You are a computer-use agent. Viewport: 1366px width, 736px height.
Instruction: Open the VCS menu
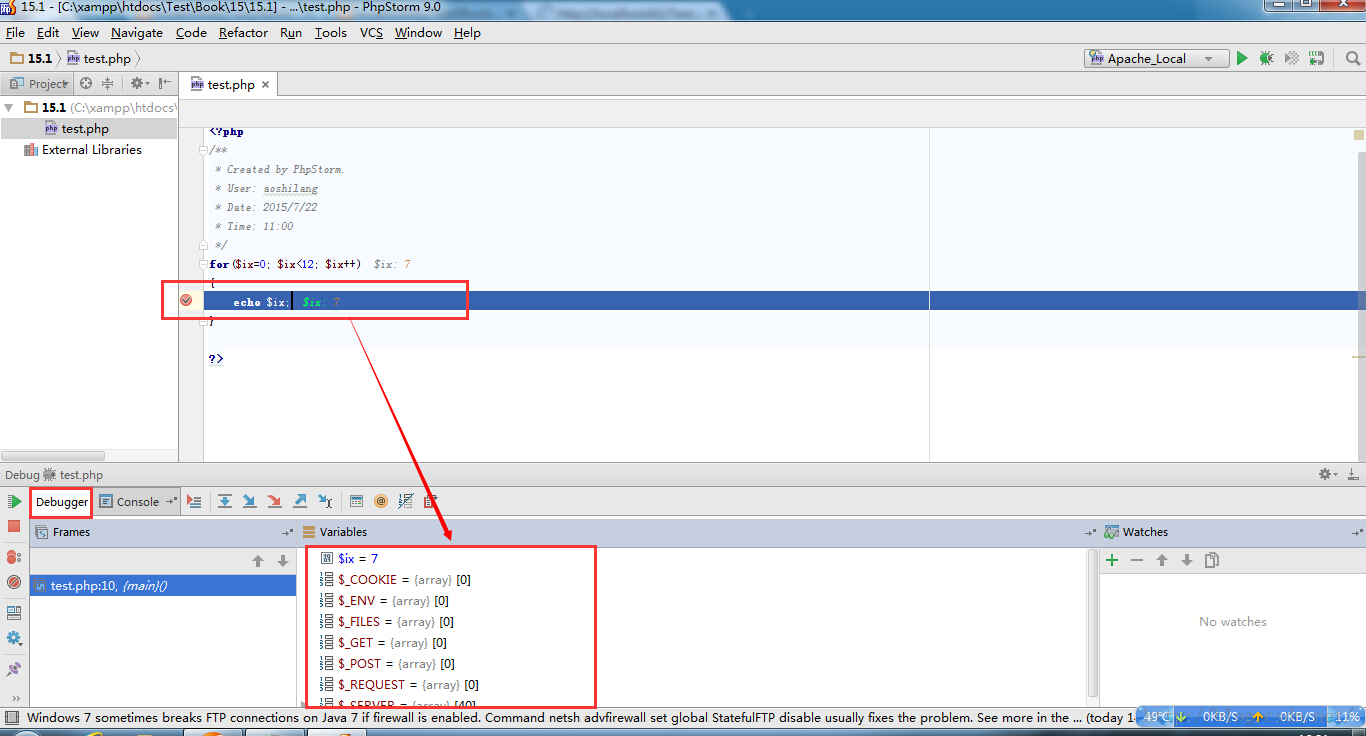[371, 33]
